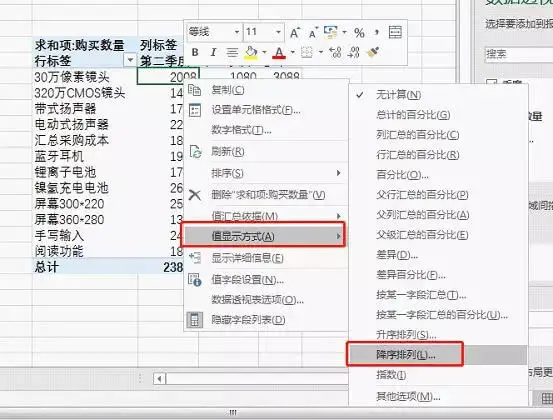The height and width of the screenshot is (420, 553).
Task: Open fill color dropdown arrow
Action: click(x=264, y=53)
